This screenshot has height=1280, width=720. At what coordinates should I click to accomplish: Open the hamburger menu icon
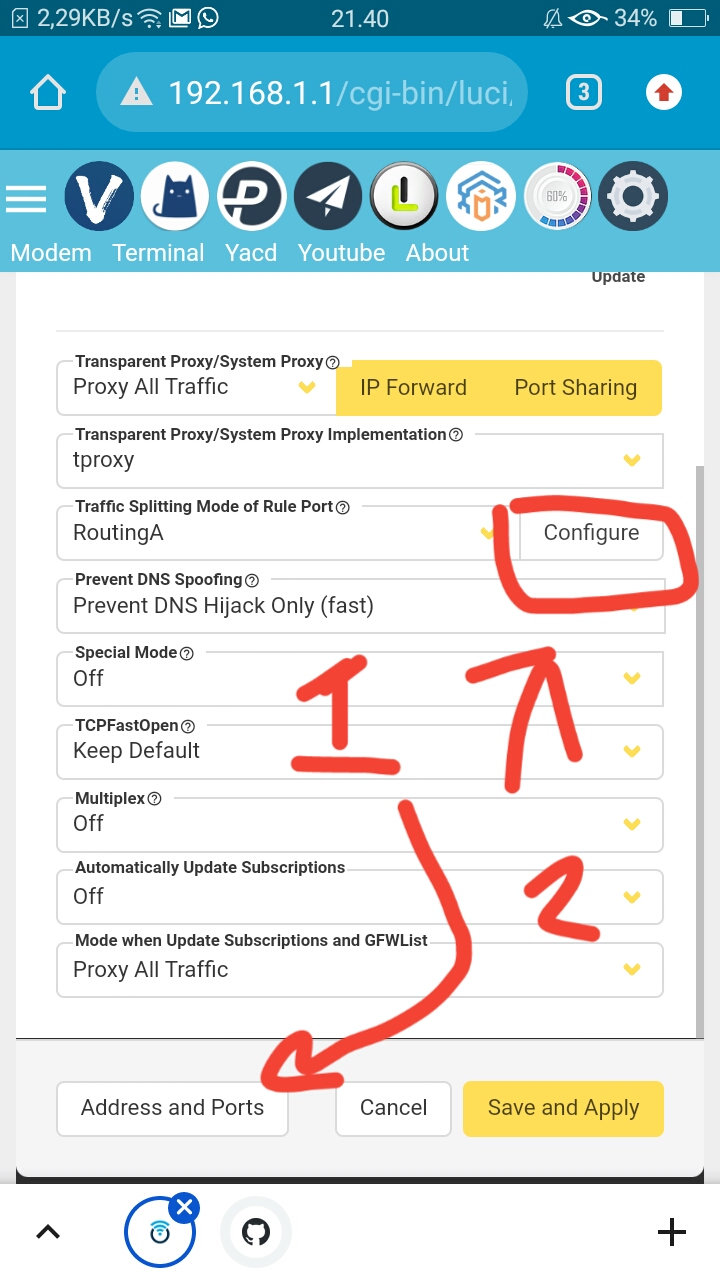point(26,199)
